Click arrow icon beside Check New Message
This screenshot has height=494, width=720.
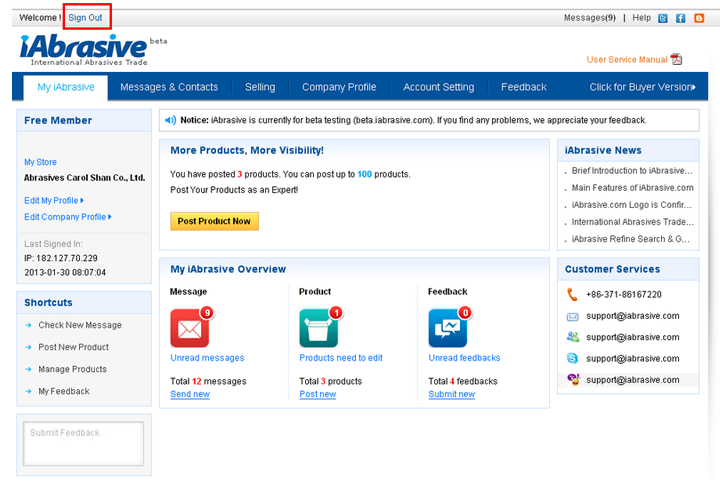pos(28,325)
